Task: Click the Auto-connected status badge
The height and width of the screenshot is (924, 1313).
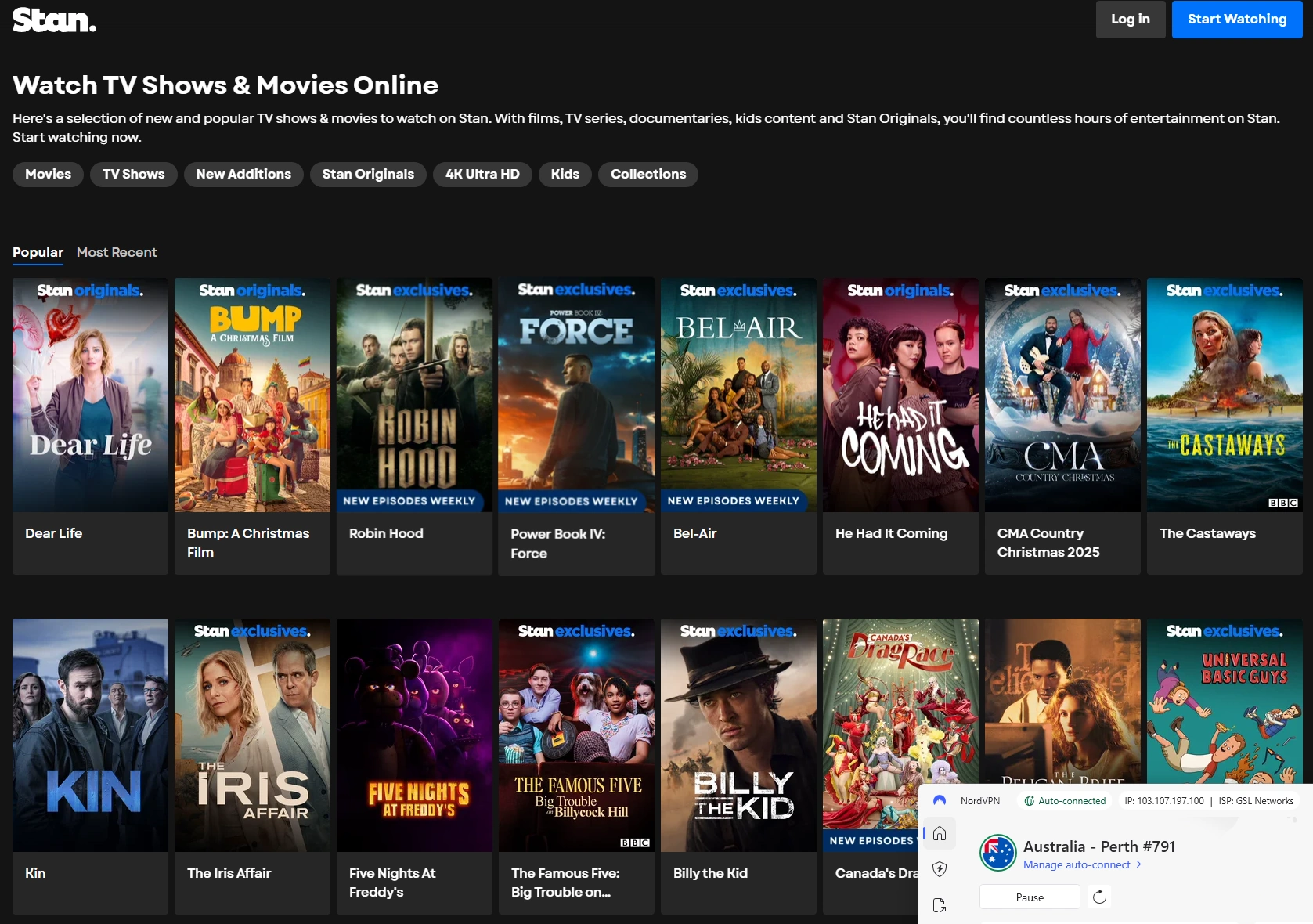Action: coord(1065,800)
